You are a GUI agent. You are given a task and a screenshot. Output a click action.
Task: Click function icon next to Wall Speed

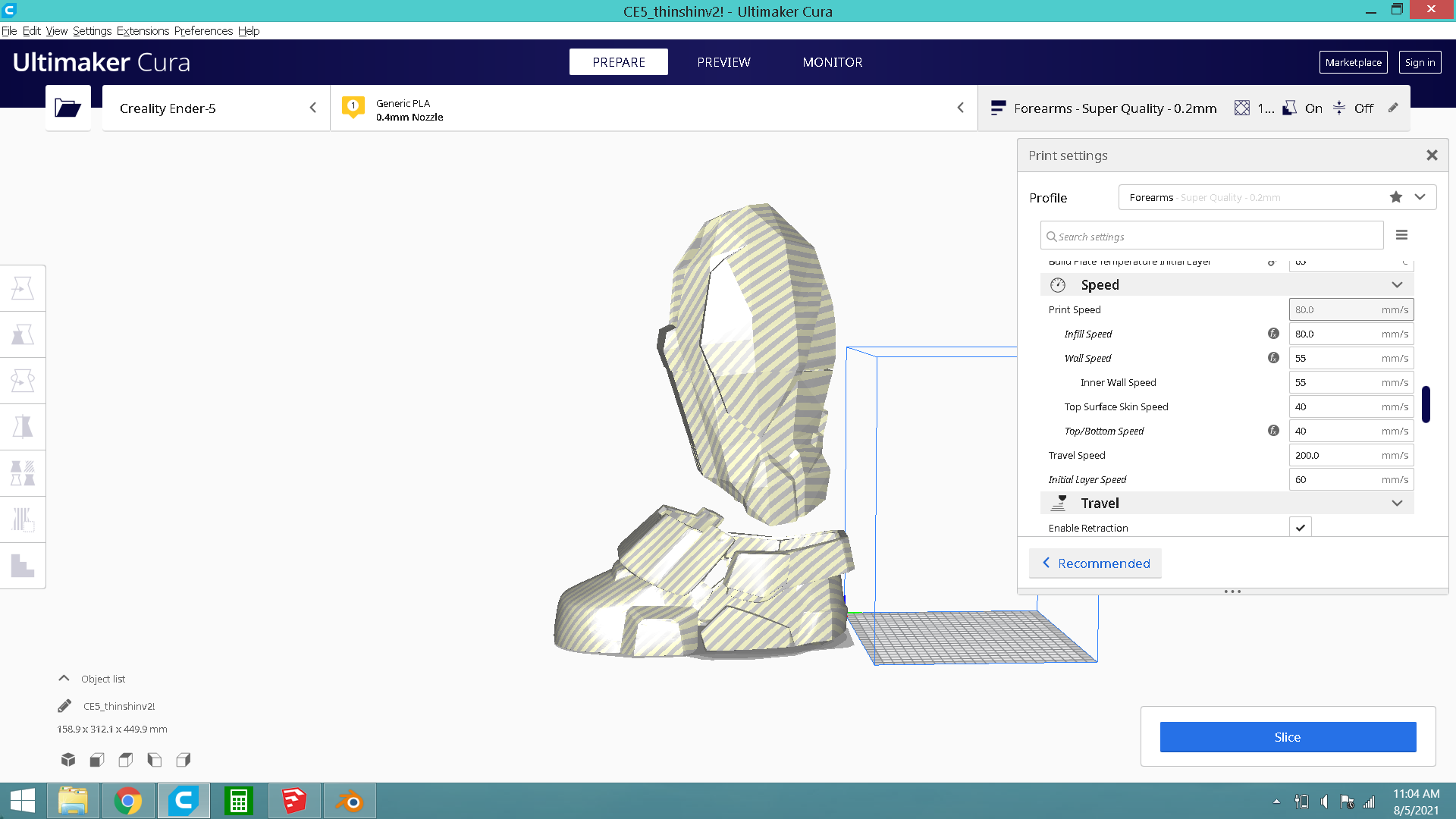[x=1273, y=358]
